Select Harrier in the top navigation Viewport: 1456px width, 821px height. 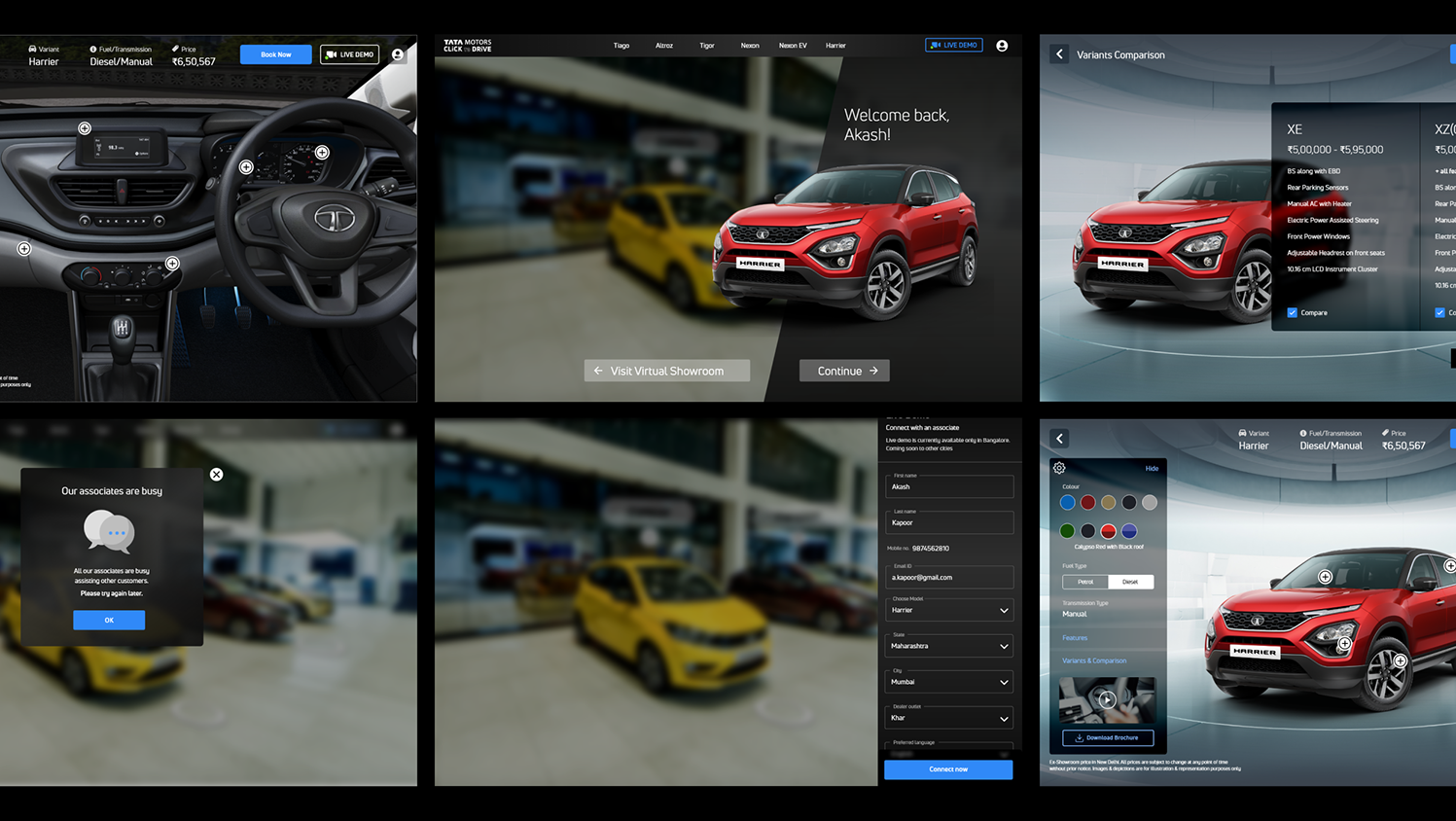[835, 46]
